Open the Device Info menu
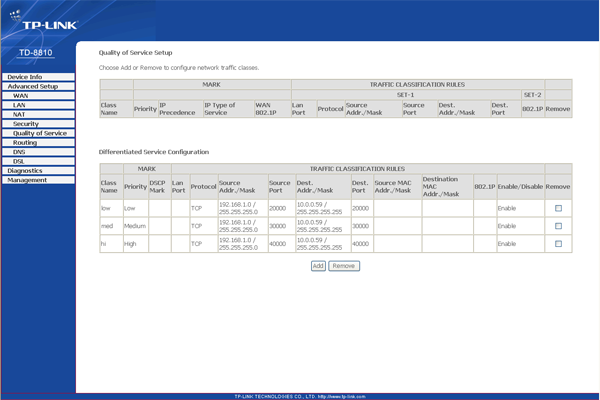The width and height of the screenshot is (600, 400). [x=38, y=77]
